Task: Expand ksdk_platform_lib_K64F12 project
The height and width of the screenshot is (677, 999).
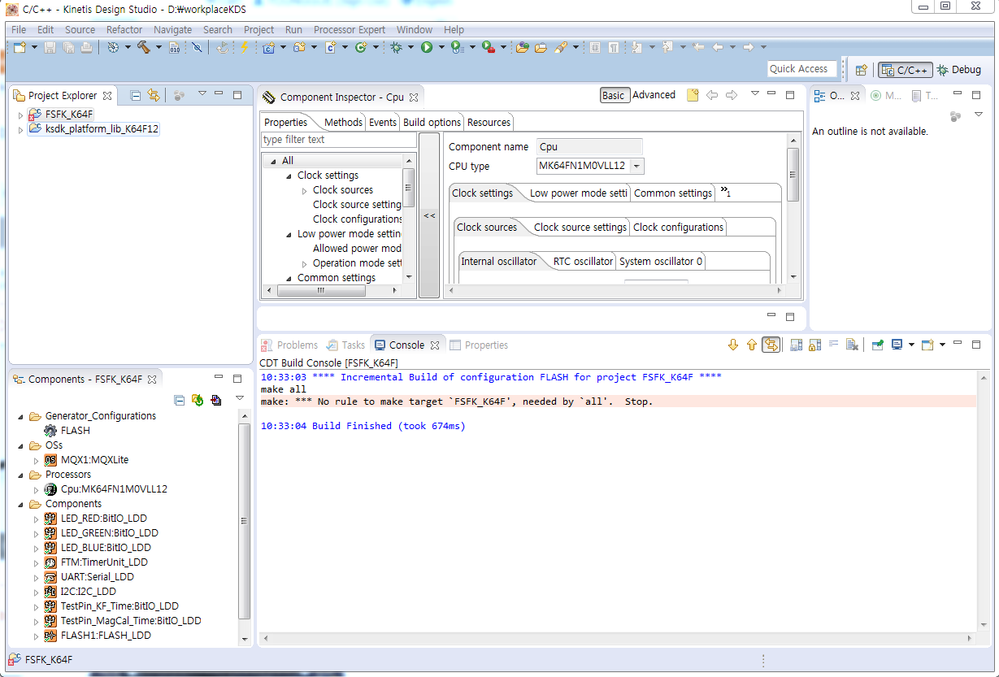Action: click(x=20, y=130)
